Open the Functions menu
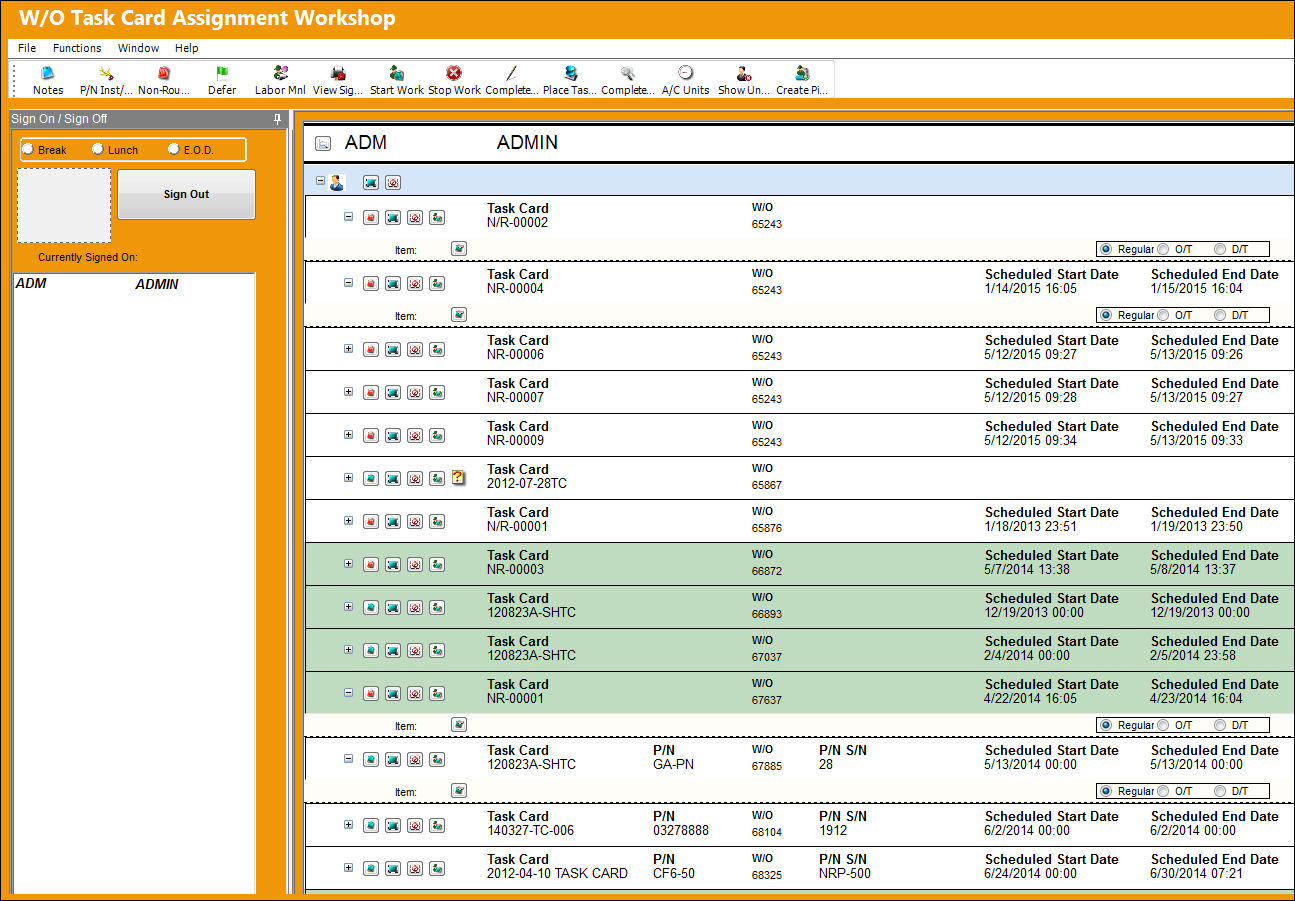Image resolution: width=1295 pixels, height=901 pixels. (x=77, y=48)
